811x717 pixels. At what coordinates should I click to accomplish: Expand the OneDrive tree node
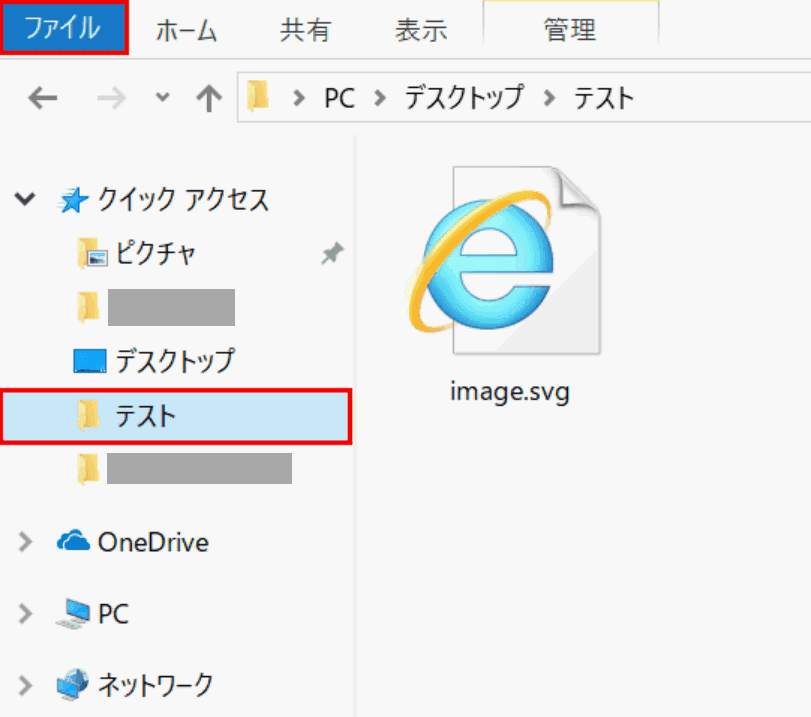tap(25, 542)
